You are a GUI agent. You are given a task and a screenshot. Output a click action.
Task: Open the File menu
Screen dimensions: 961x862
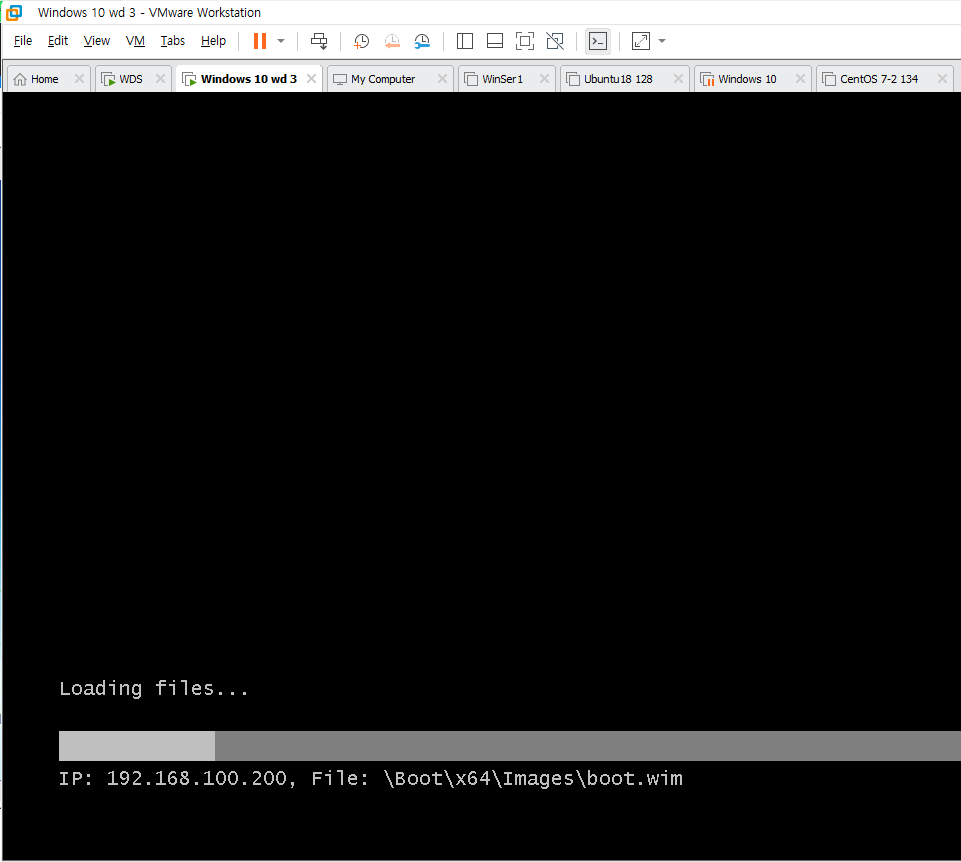pyautogui.click(x=23, y=41)
